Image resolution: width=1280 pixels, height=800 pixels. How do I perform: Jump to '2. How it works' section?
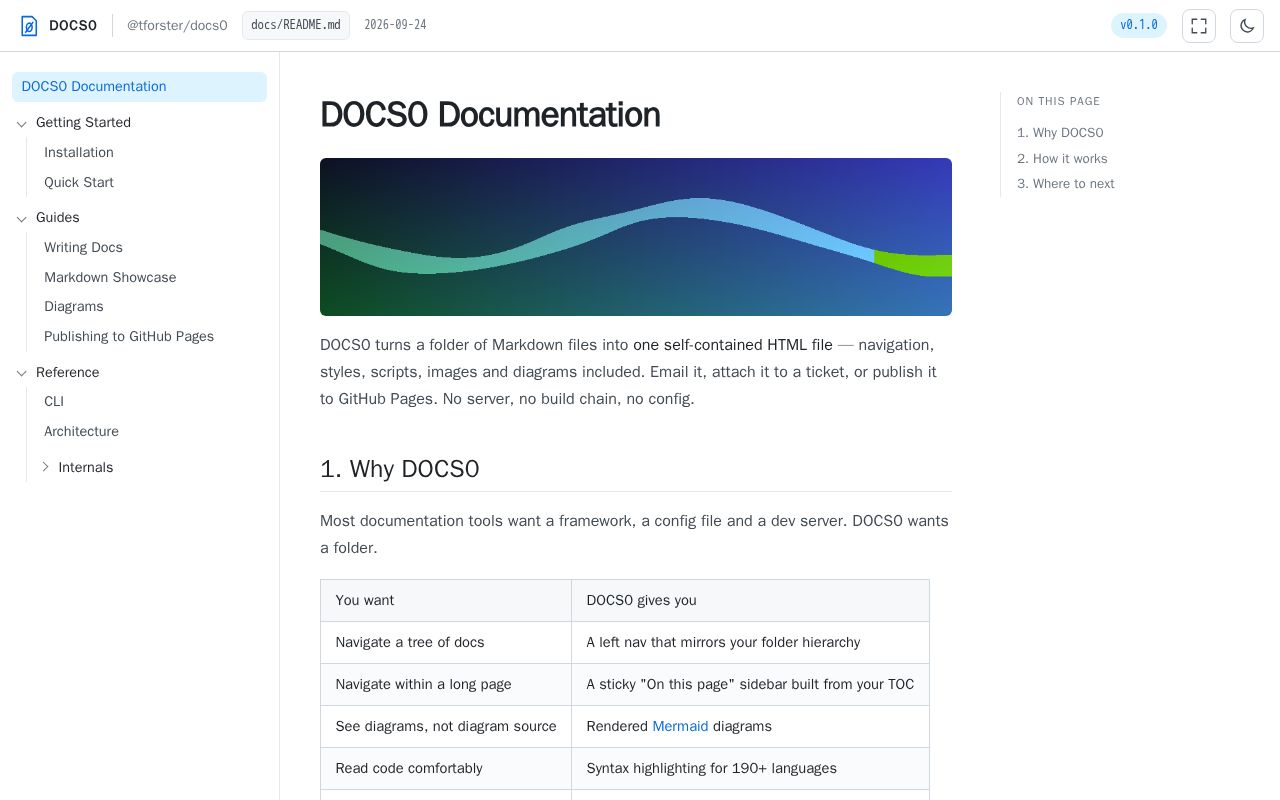[x=1062, y=158]
